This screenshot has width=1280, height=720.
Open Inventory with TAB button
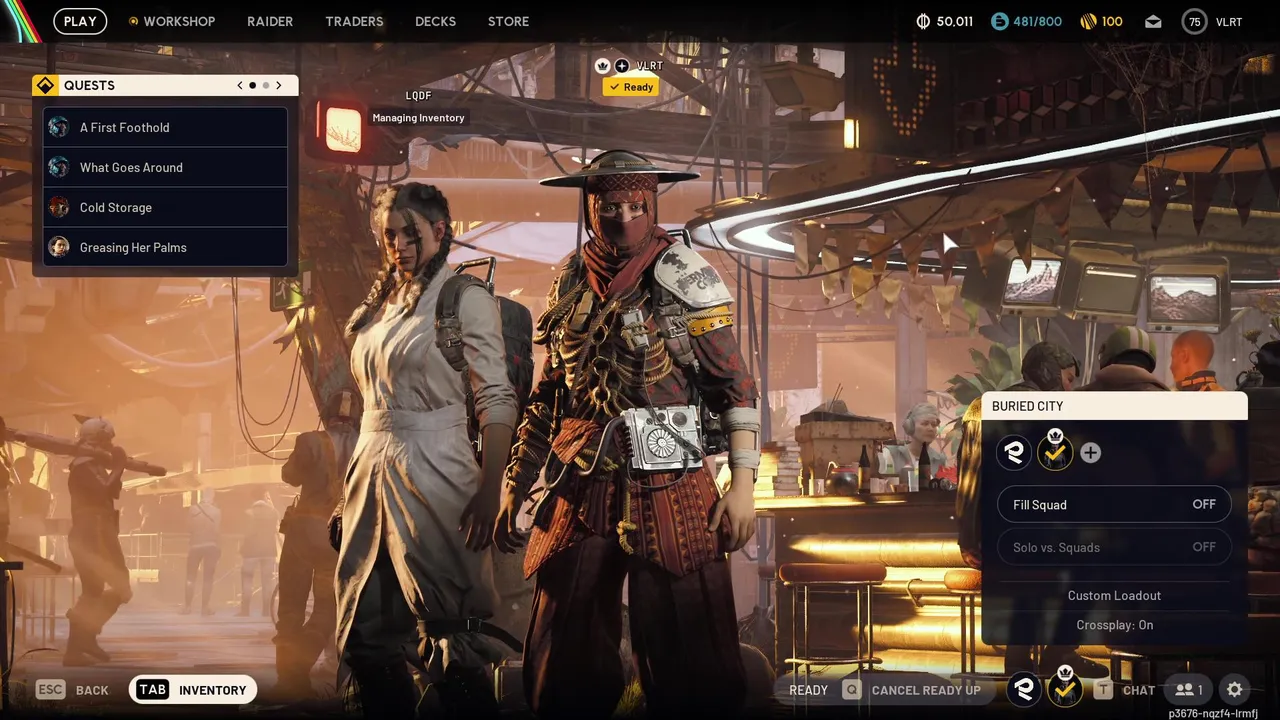point(193,690)
